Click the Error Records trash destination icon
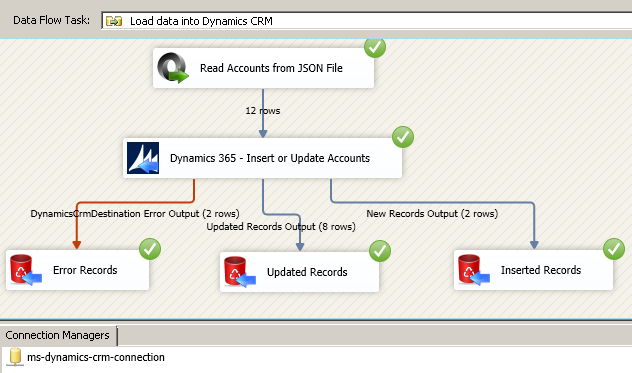Screen dimensions: 632x373 26,270
